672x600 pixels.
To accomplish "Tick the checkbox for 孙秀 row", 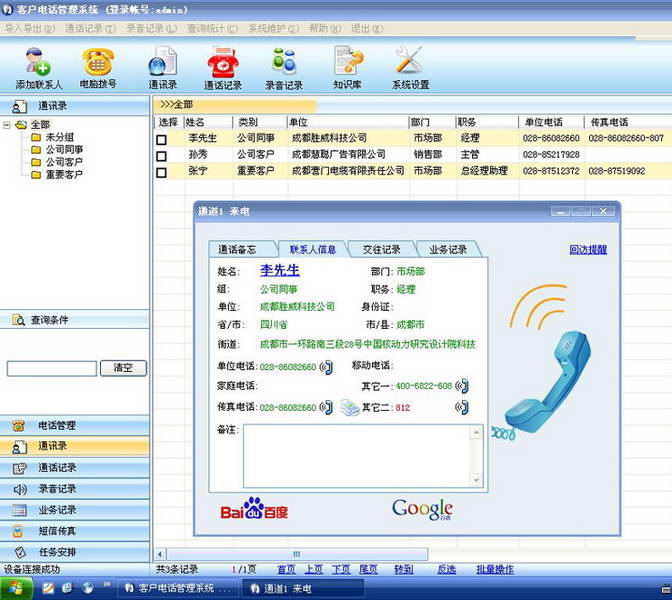I will click(162, 156).
